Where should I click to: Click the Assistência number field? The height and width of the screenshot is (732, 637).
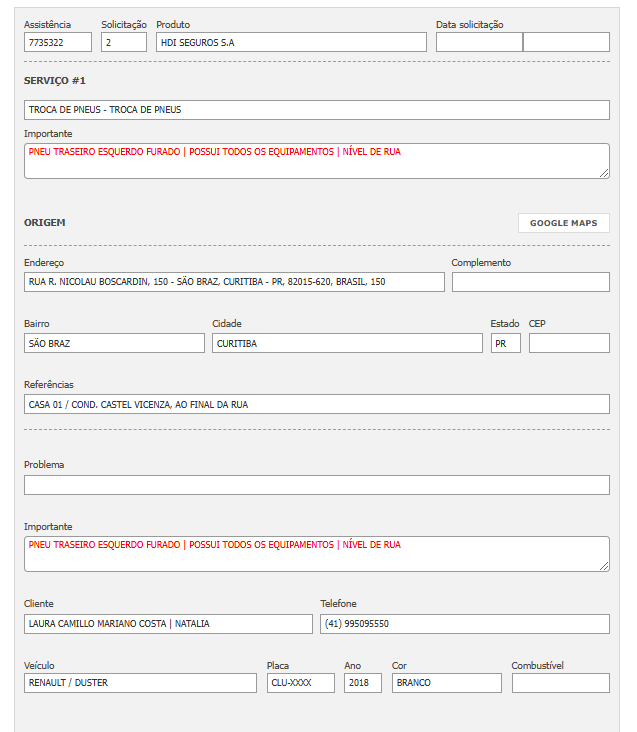[x=58, y=42]
